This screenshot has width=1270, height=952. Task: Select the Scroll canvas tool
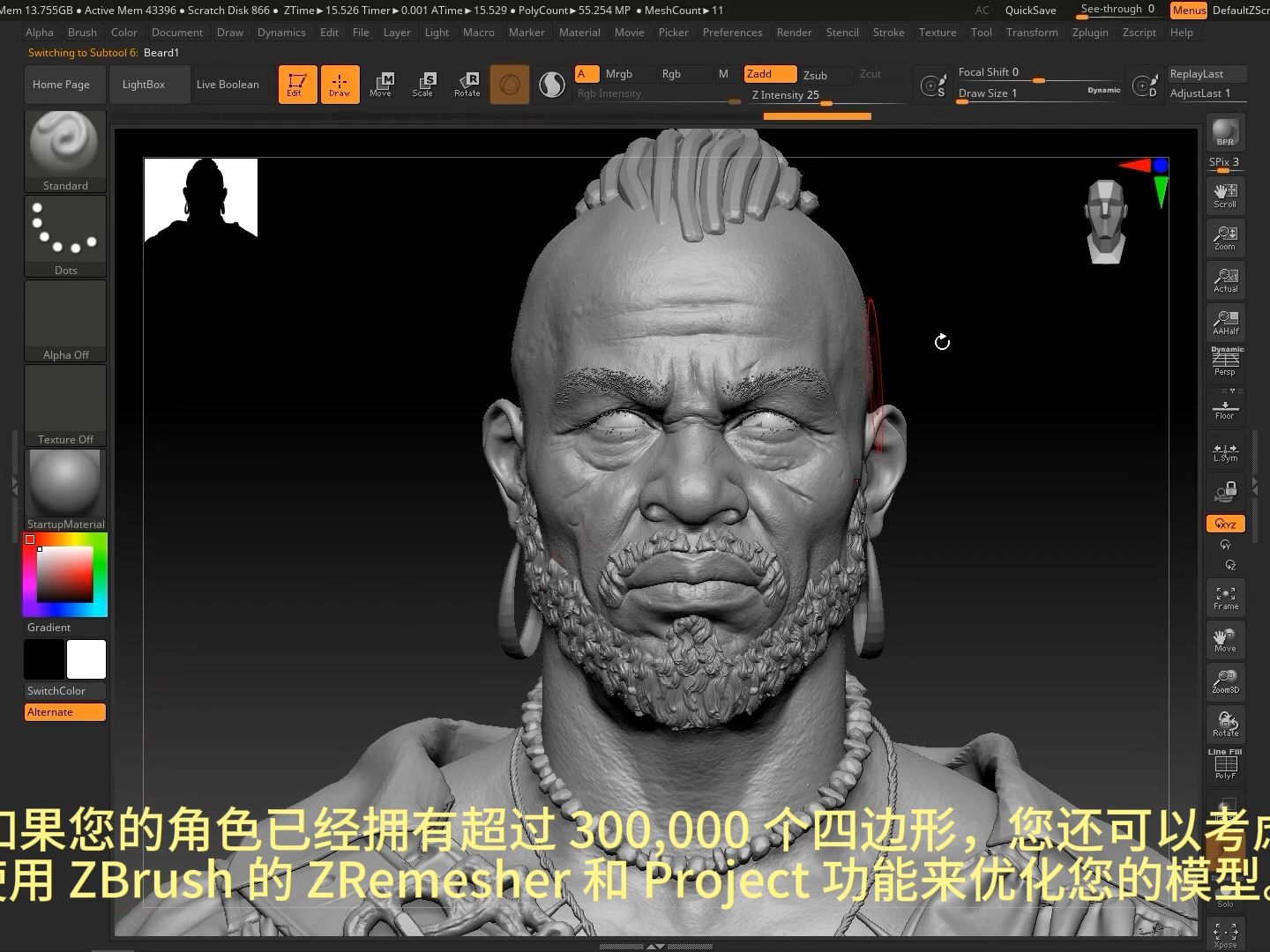pyautogui.click(x=1225, y=196)
